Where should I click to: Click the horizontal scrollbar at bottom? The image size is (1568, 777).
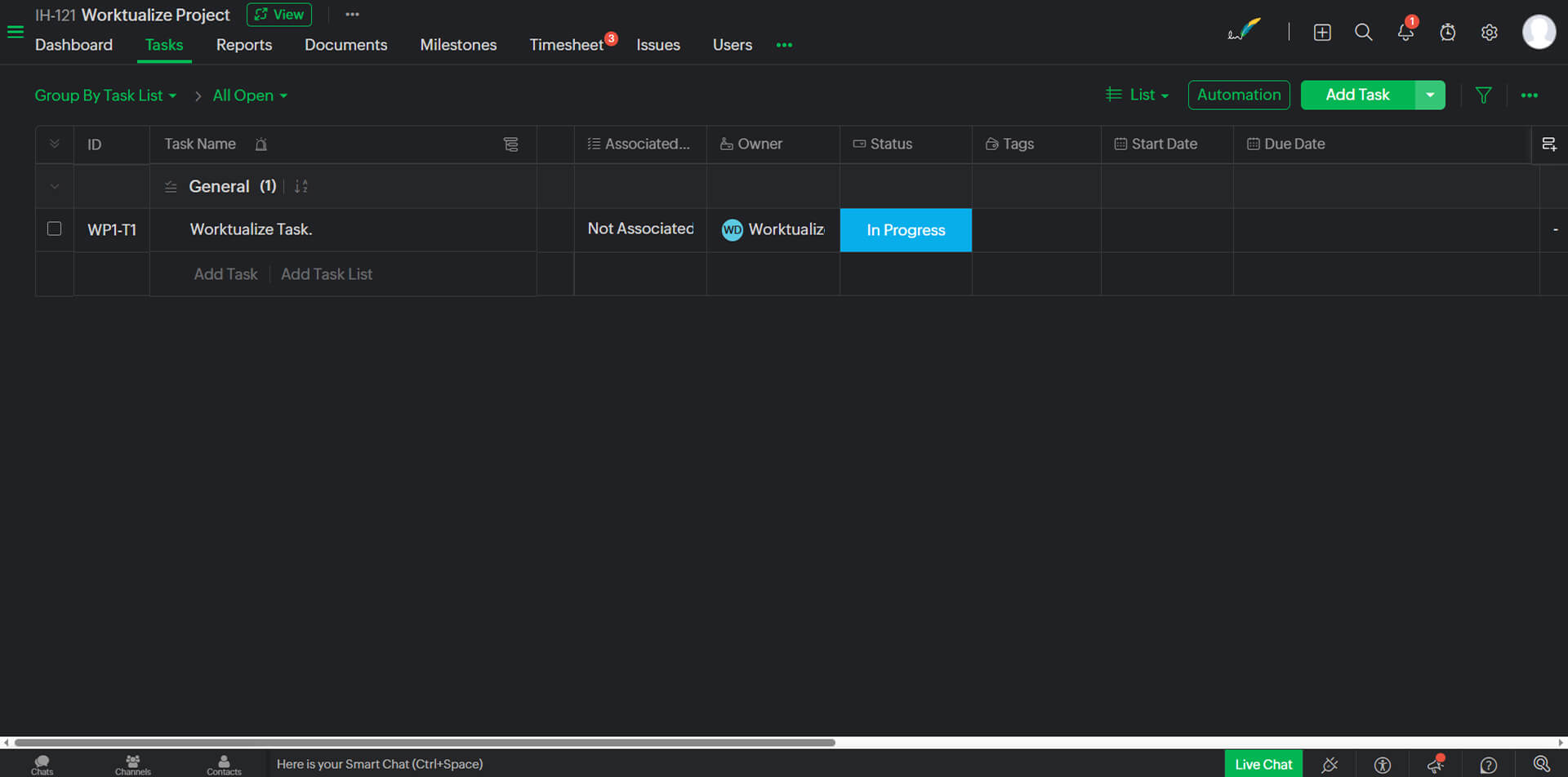click(x=425, y=743)
